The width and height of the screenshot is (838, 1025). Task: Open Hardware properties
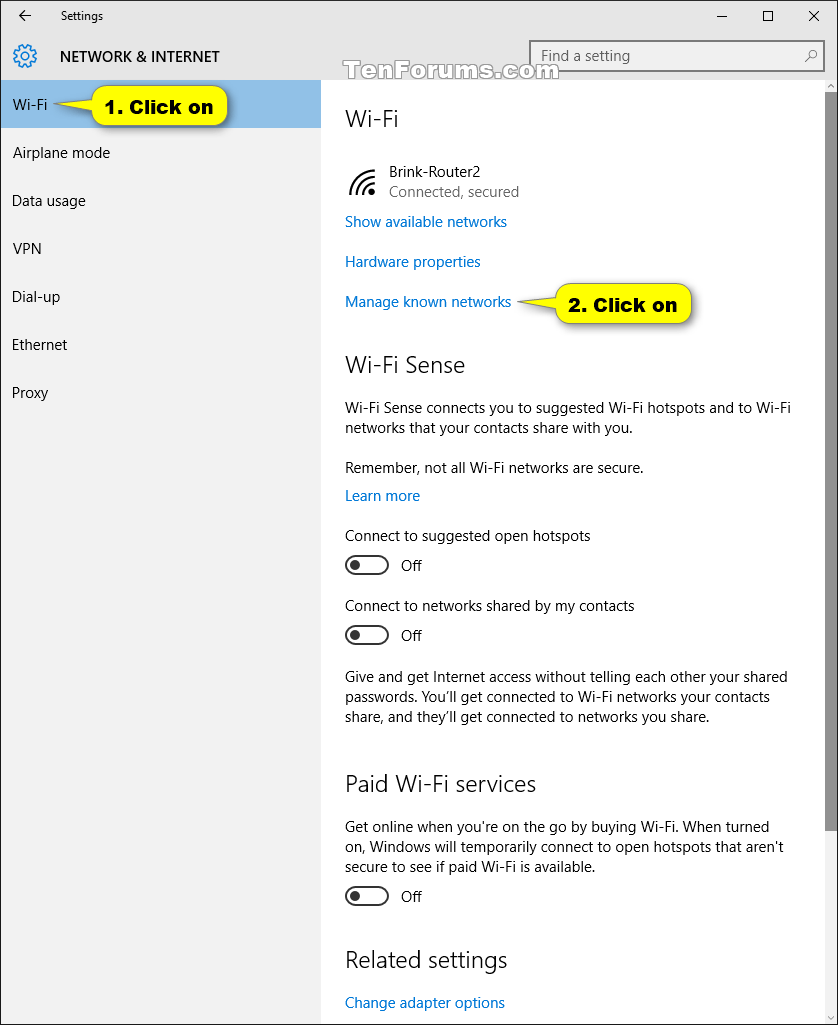[x=412, y=261]
